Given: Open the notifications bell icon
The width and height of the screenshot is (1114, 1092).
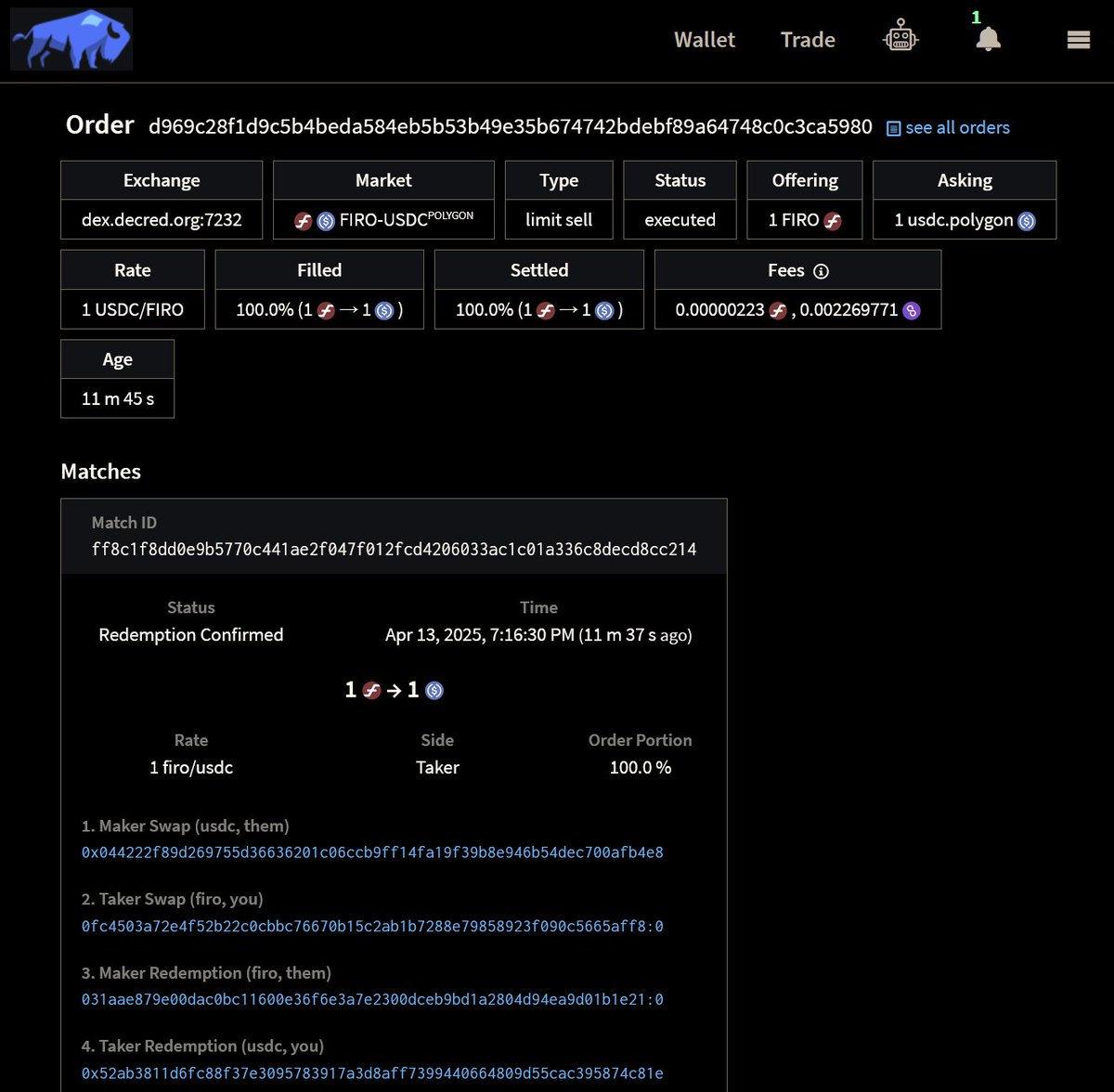Looking at the screenshot, I should pos(986,41).
